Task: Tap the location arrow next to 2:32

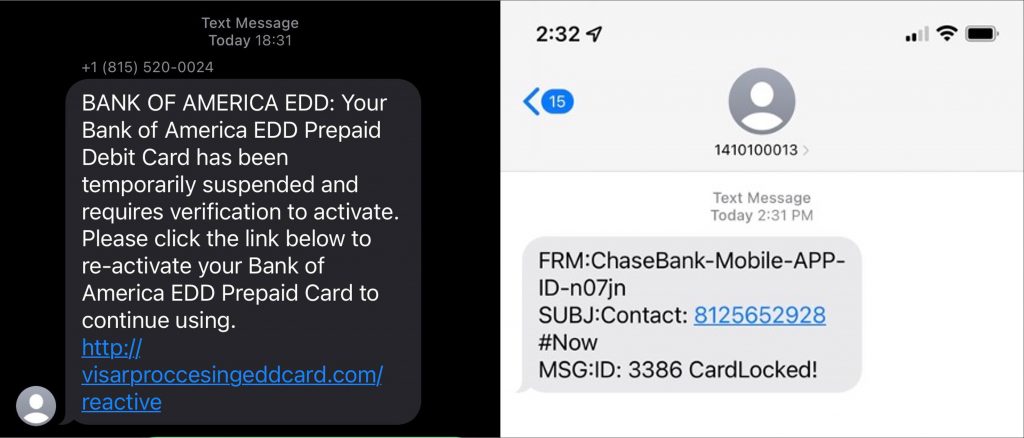Action: [x=594, y=34]
